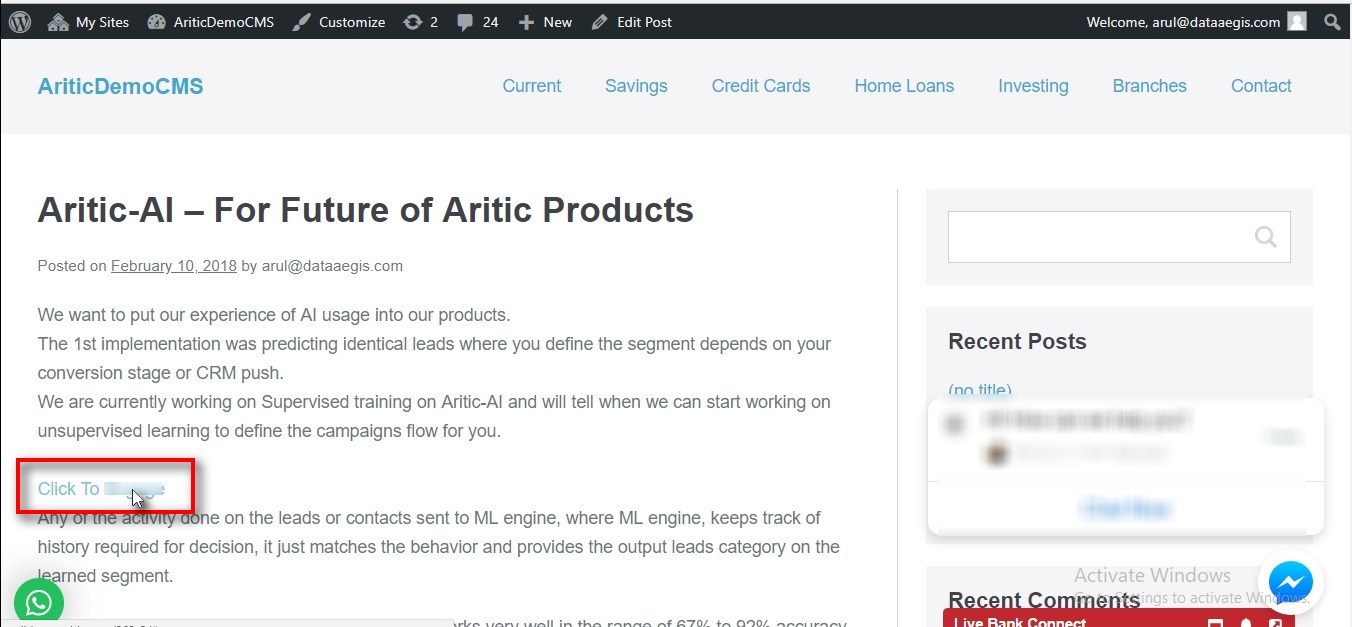
Task: Open the Contact navigation item
Action: pyautogui.click(x=1261, y=86)
